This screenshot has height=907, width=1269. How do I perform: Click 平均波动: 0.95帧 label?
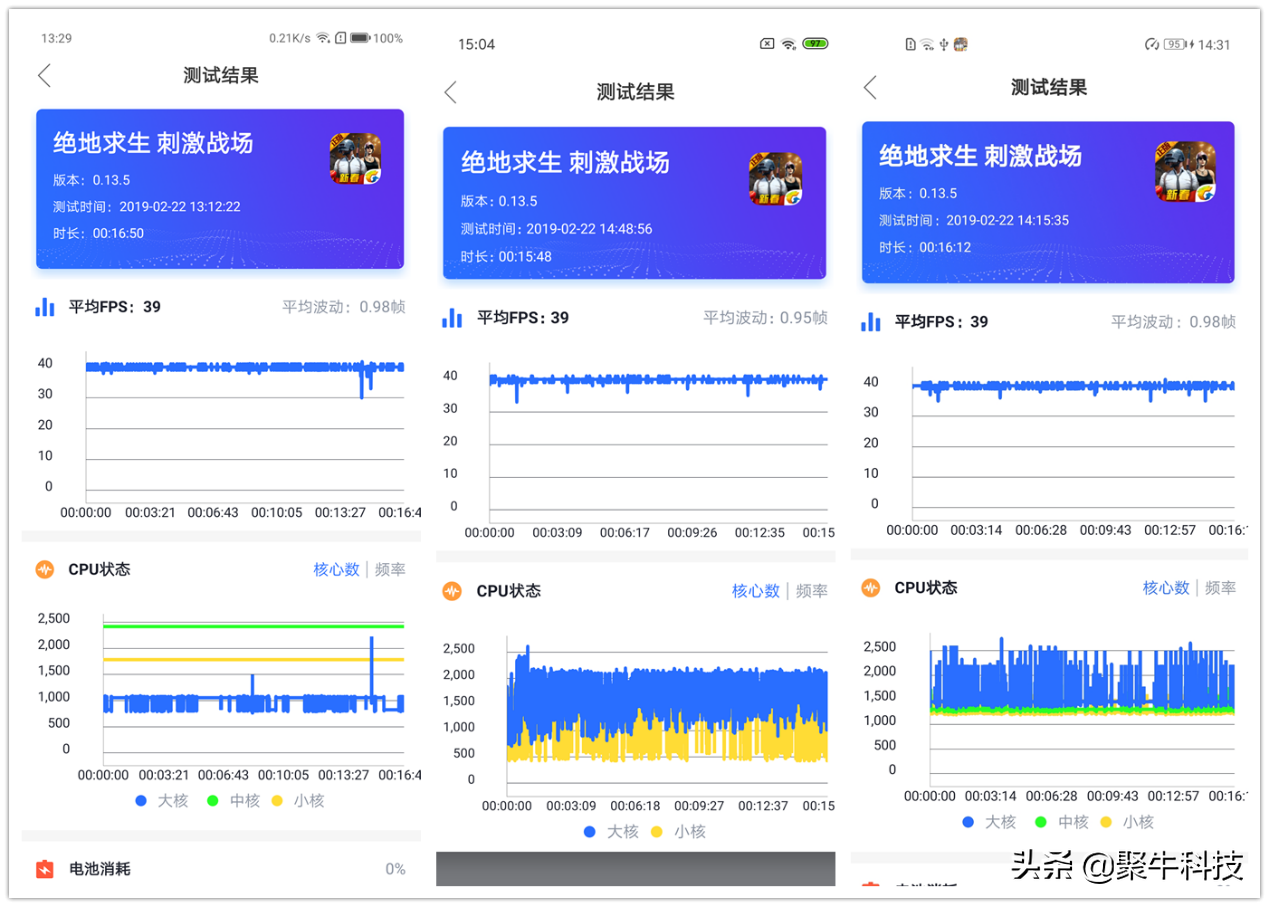tap(765, 318)
